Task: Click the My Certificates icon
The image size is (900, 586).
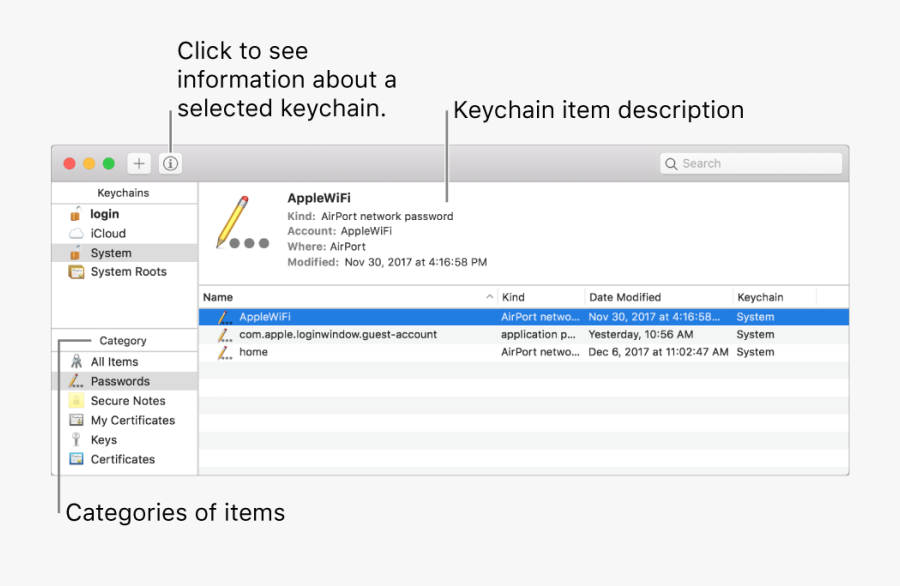Action: 76,420
